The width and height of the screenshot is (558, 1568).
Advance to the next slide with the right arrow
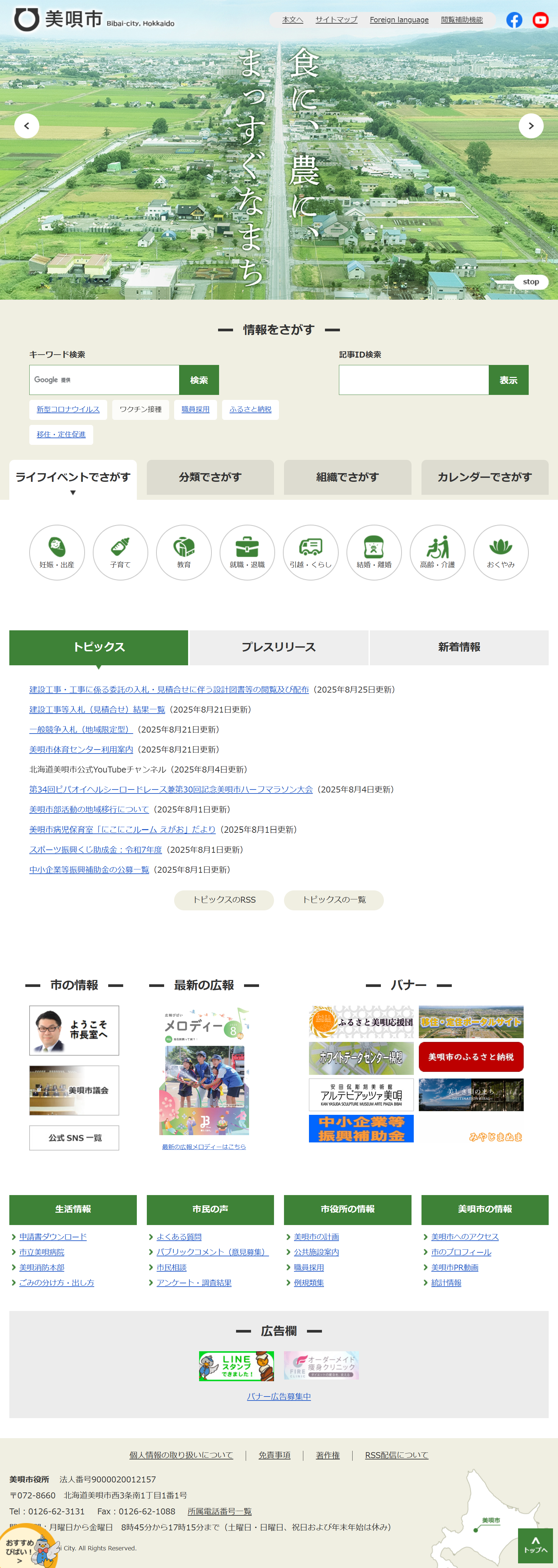[x=531, y=126]
